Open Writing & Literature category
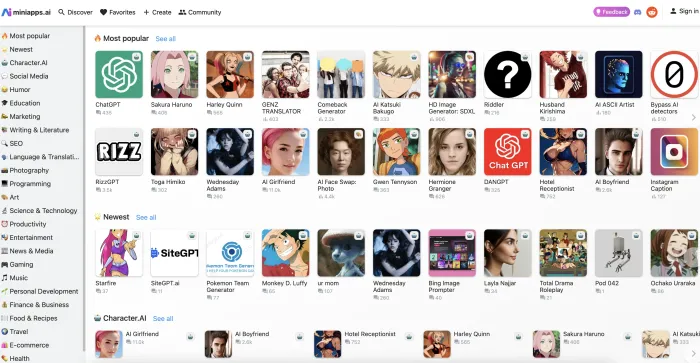Viewport: 700px width, 363px height. 35,129
